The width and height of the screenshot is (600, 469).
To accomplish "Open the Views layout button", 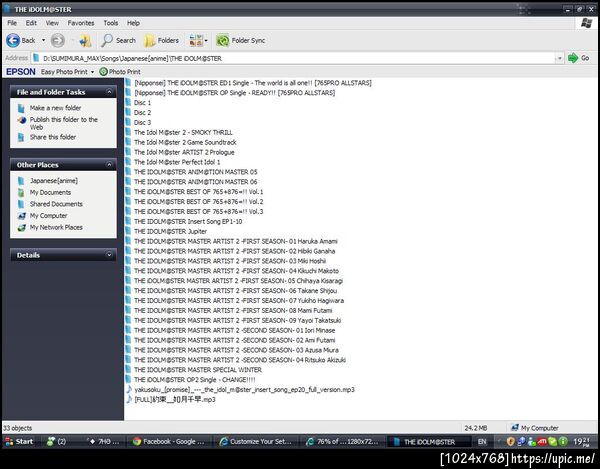I will pos(196,40).
